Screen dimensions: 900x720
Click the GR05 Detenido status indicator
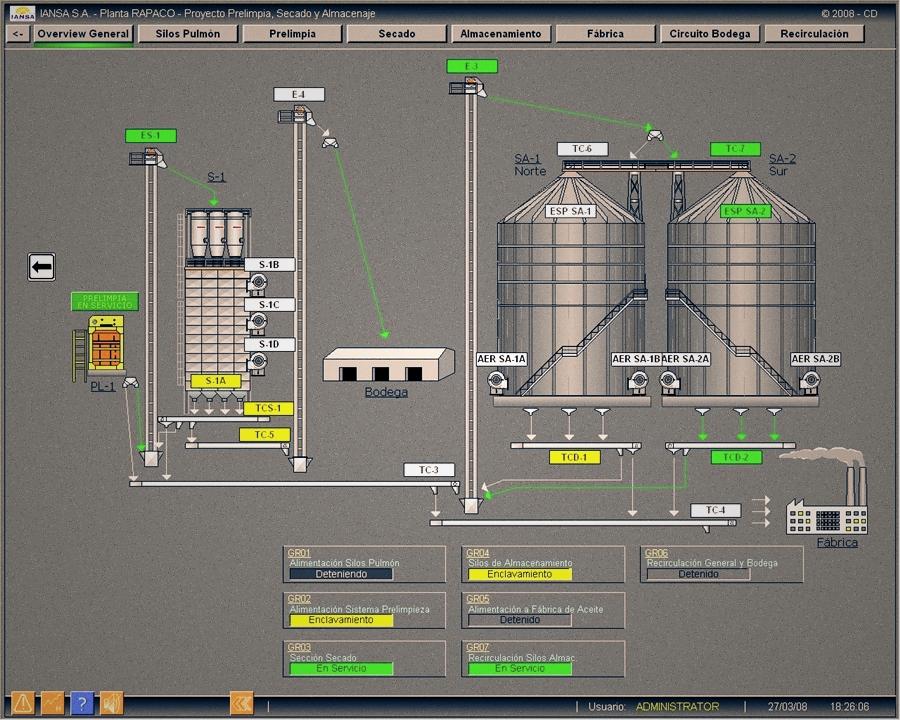(521, 620)
